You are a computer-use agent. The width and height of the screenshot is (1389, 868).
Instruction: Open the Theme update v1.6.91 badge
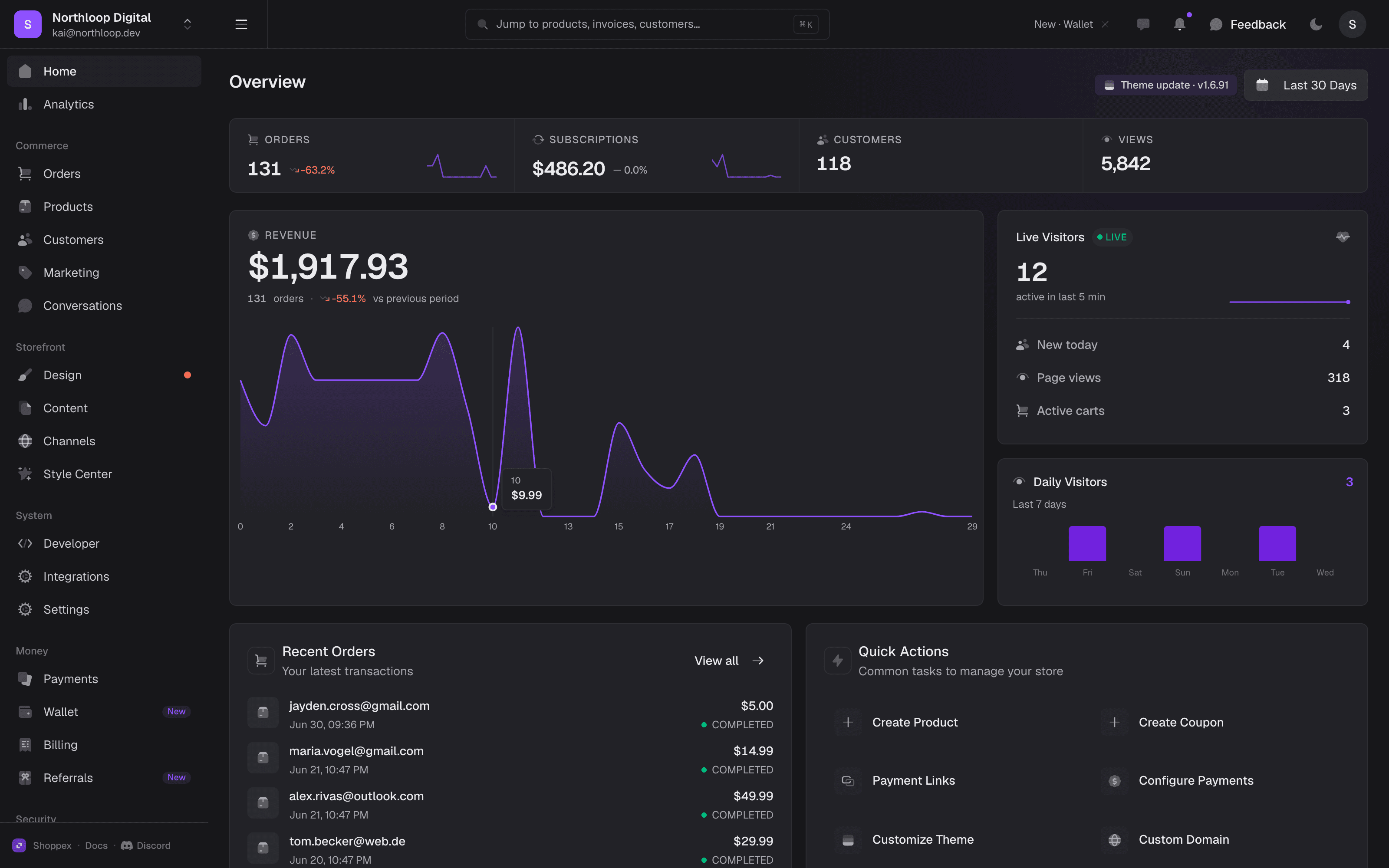coord(1166,85)
